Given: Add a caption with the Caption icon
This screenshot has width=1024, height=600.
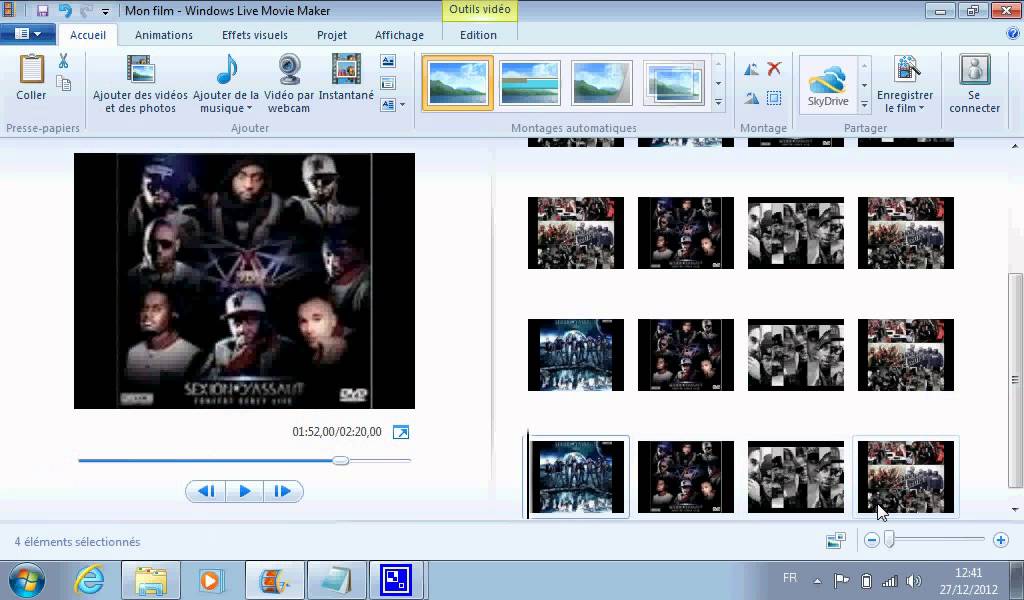Looking at the screenshot, I should pos(388,83).
